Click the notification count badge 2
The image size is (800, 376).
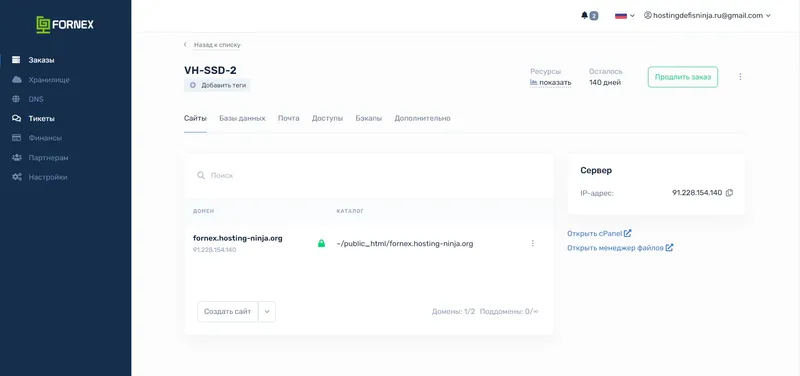(x=594, y=16)
